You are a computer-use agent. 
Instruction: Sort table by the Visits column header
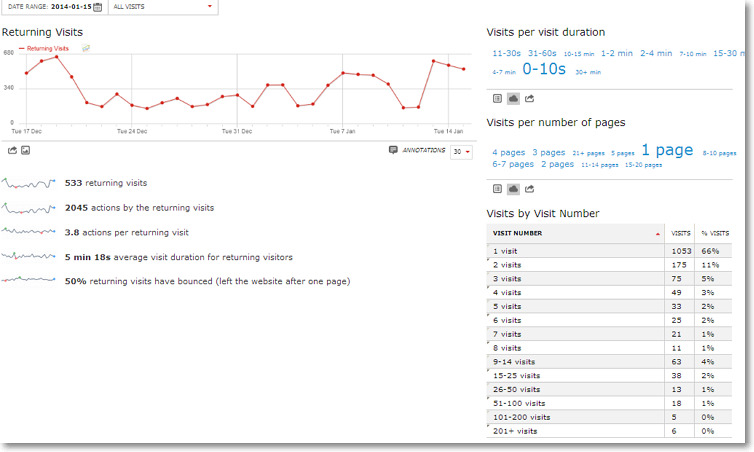point(680,232)
